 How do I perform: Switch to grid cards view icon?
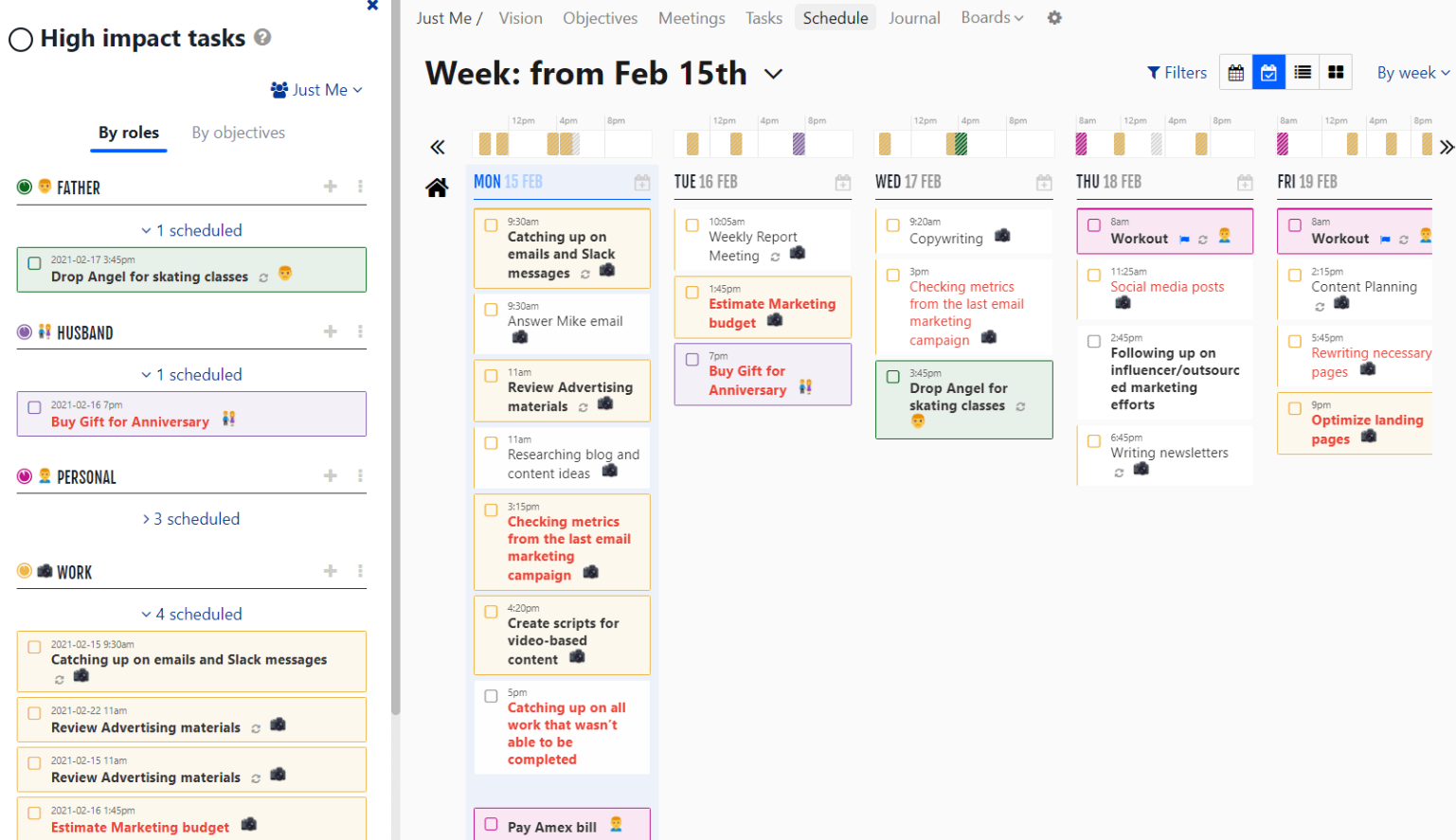click(x=1336, y=73)
